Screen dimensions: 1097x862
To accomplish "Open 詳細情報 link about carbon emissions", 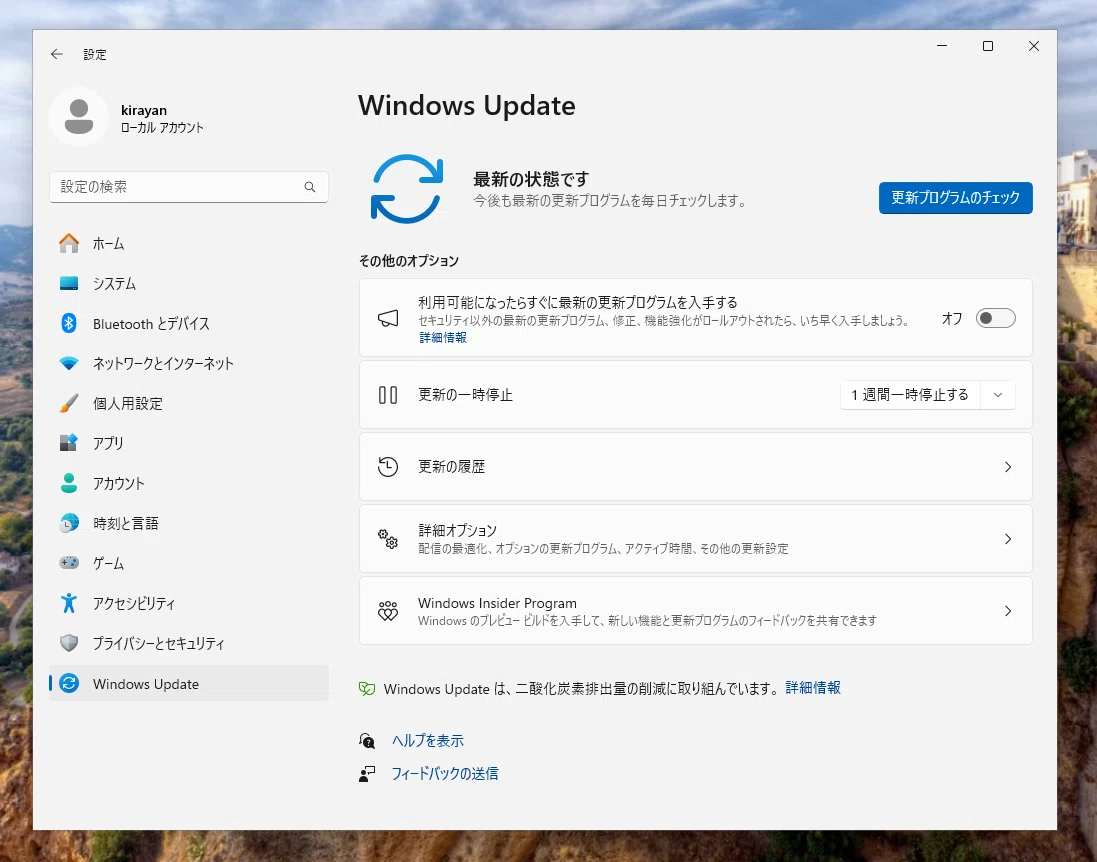I will (x=813, y=688).
